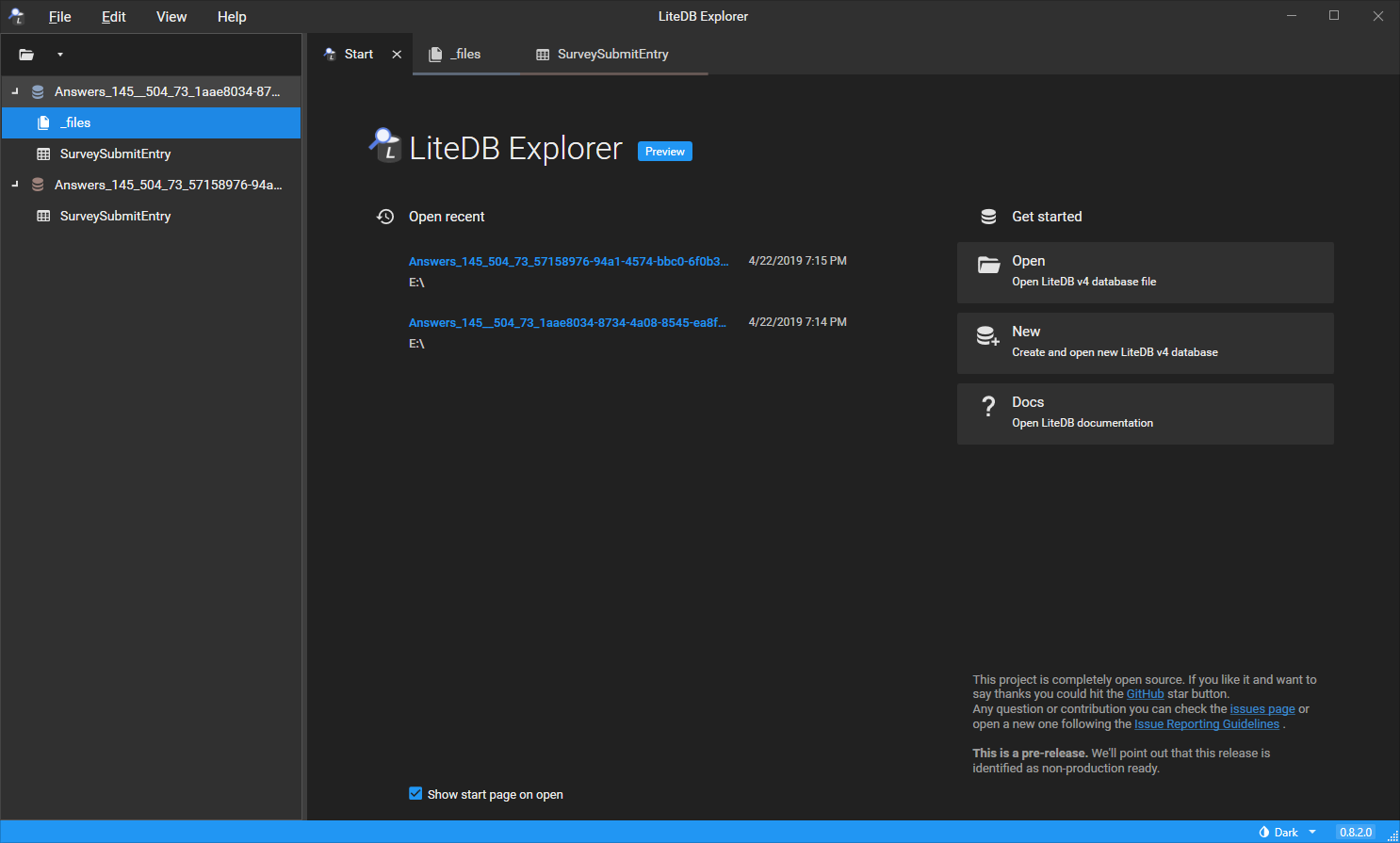Click the Open recent history icon
The width and height of the screenshot is (1400, 843).
pyautogui.click(x=385, y=217)
